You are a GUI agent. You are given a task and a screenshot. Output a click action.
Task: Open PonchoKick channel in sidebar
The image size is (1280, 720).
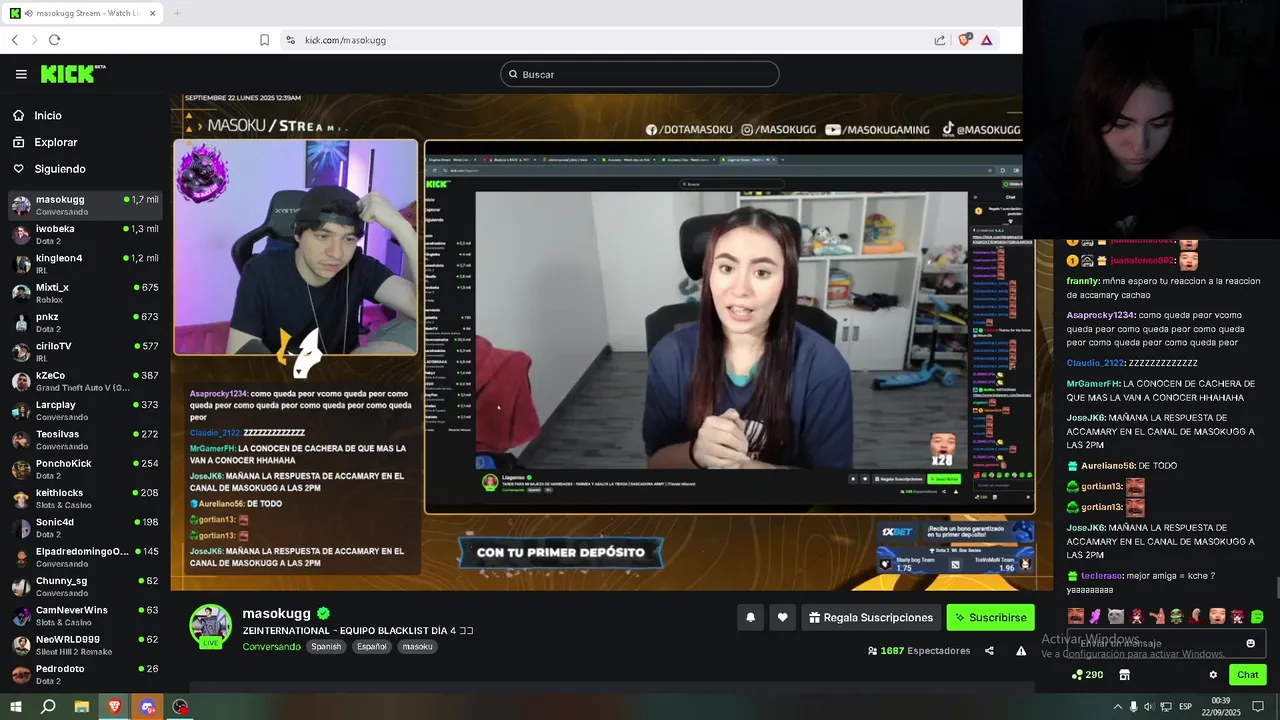point(85,469)
